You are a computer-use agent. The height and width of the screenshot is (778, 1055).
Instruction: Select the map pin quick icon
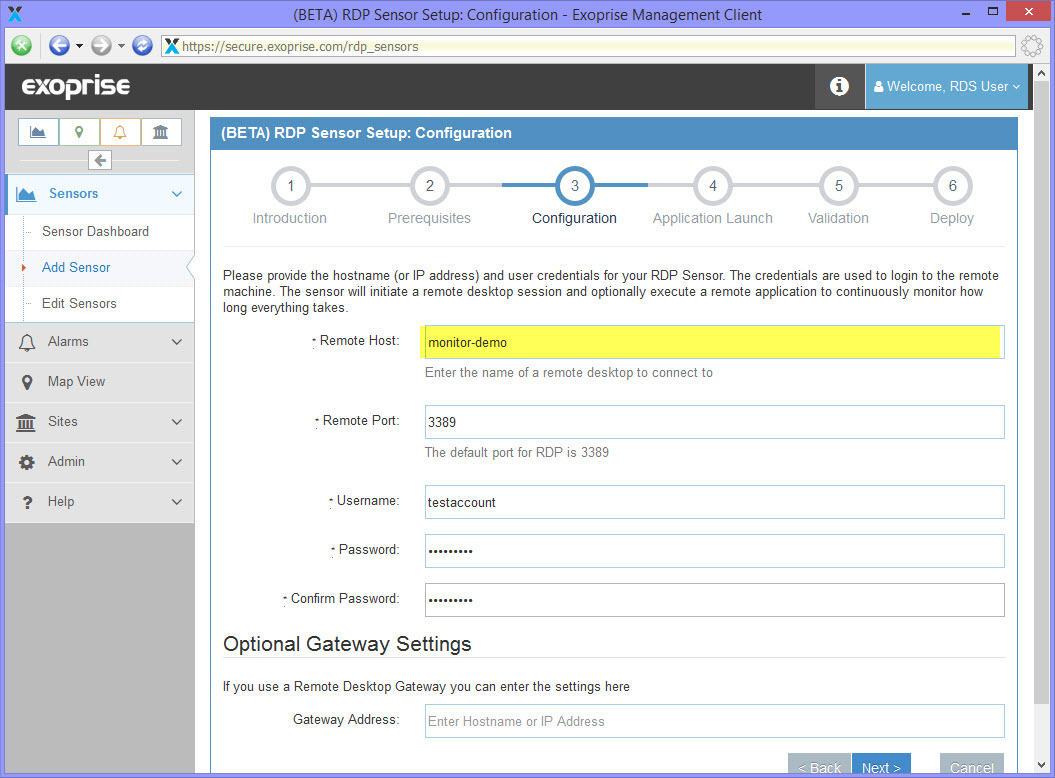tap(79, 132)
